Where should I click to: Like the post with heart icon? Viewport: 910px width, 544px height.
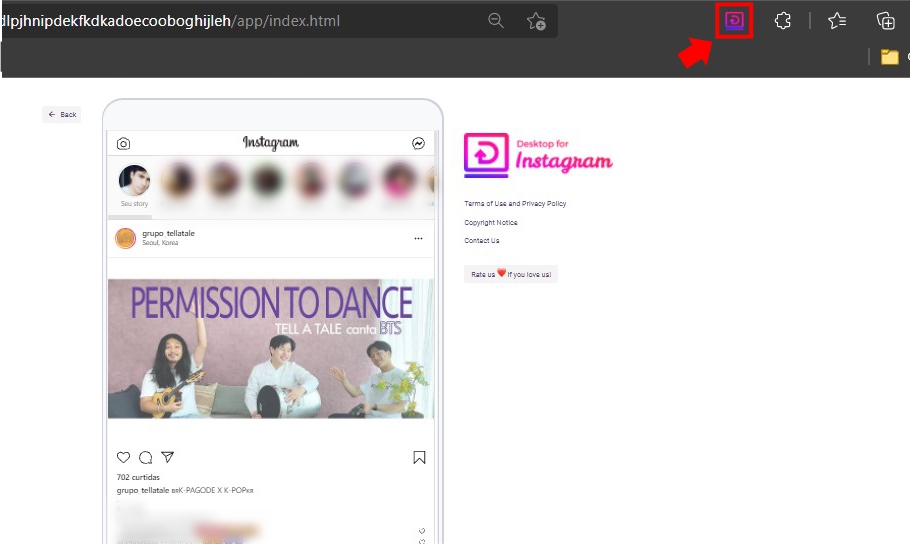(x=123, y=457)
